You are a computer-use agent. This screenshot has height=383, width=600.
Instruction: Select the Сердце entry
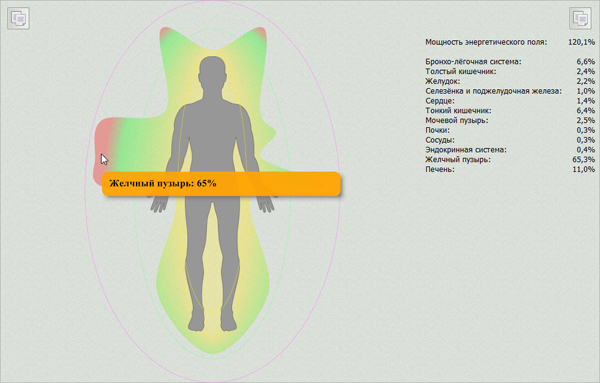[x=510, y=101]
